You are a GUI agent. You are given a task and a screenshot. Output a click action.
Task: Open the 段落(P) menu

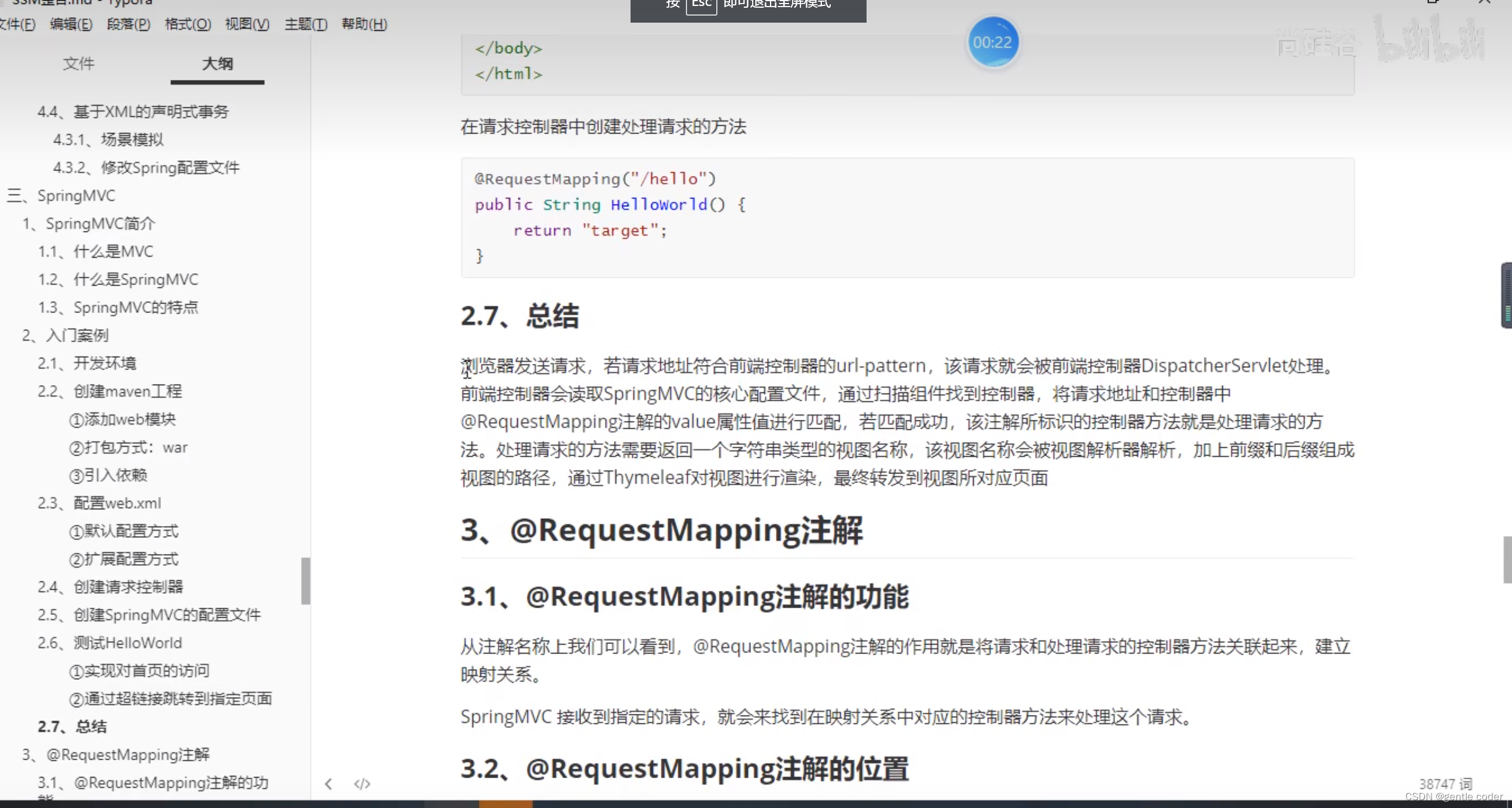pos(128,24)
